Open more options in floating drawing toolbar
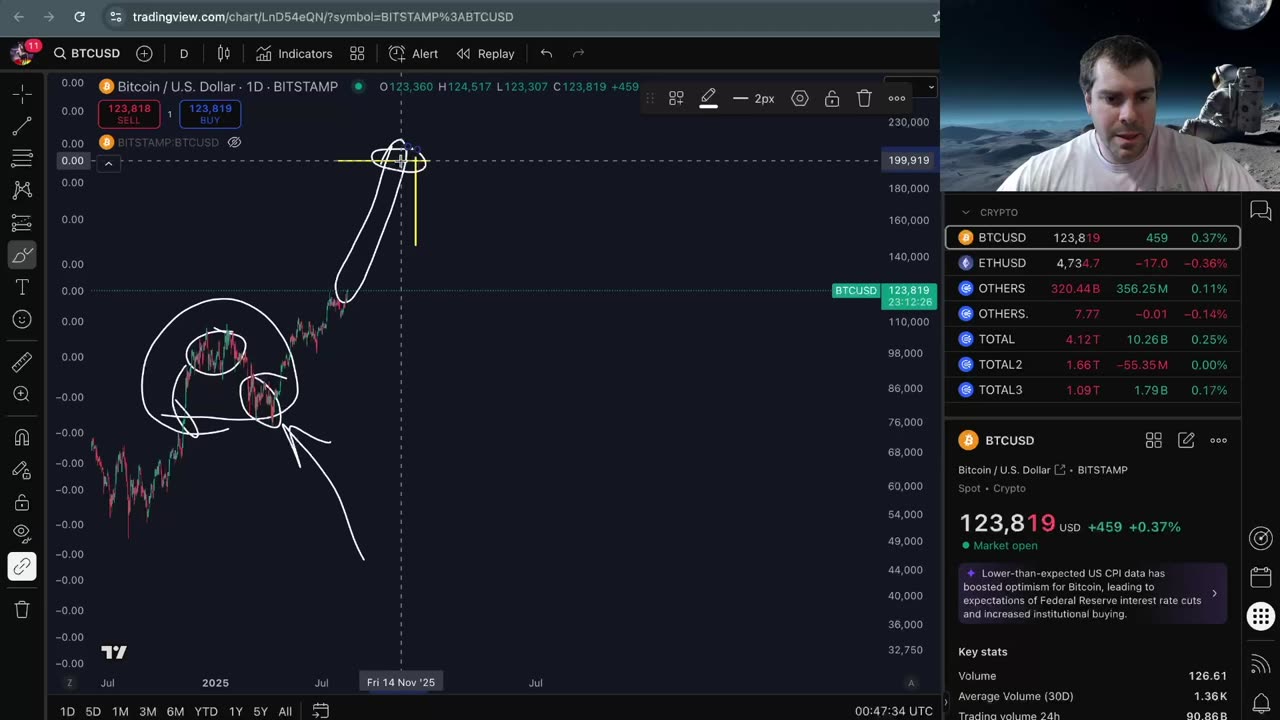 [897, 98]
